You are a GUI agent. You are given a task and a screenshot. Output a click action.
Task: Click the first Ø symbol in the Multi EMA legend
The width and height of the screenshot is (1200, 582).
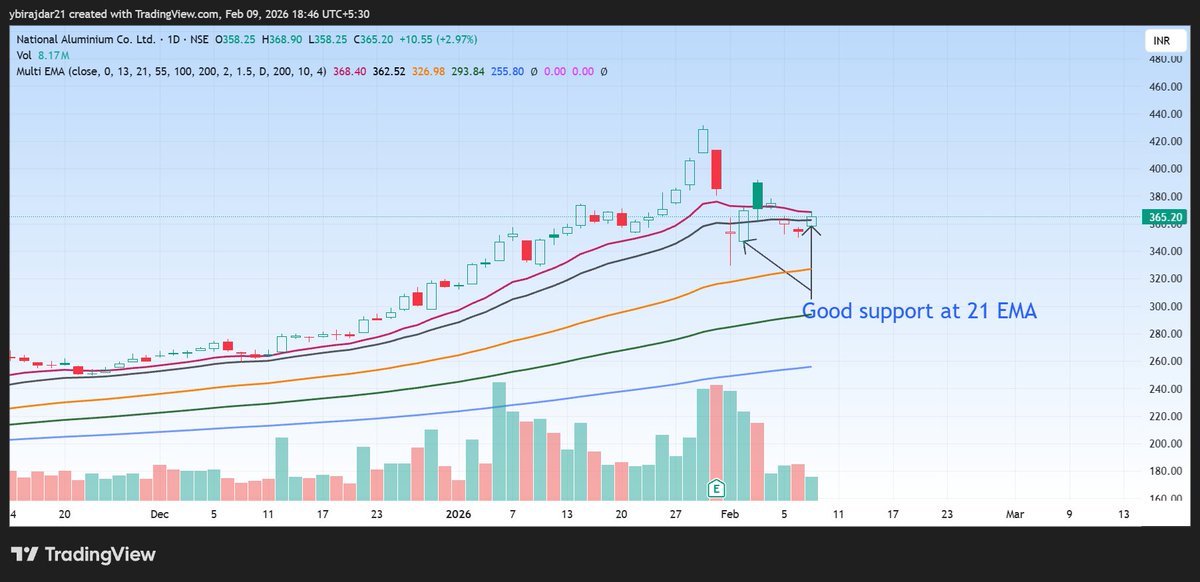point(534,71)
